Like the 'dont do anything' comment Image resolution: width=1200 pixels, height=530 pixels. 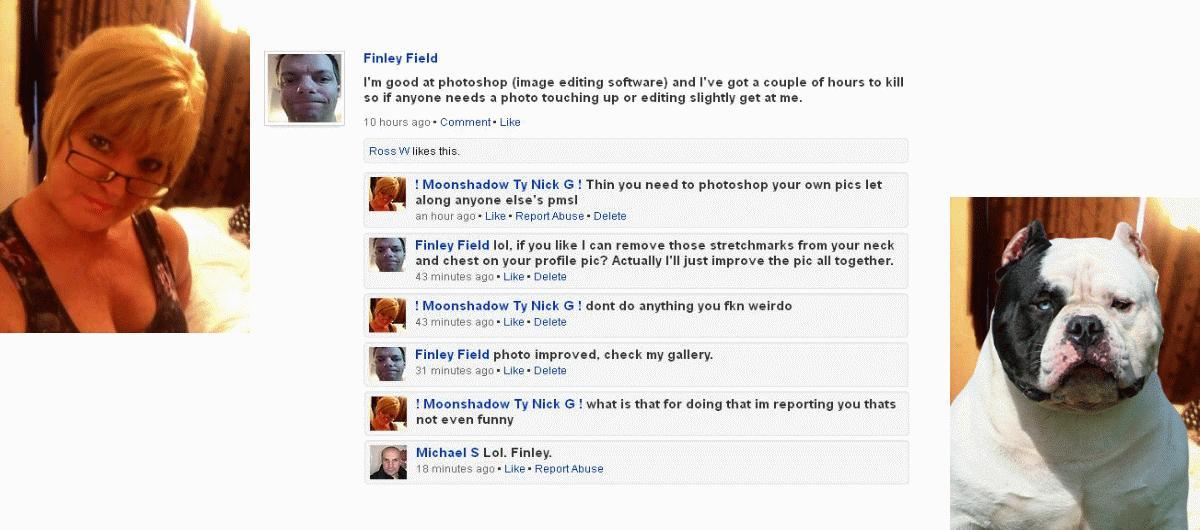[x=513, y=322]
